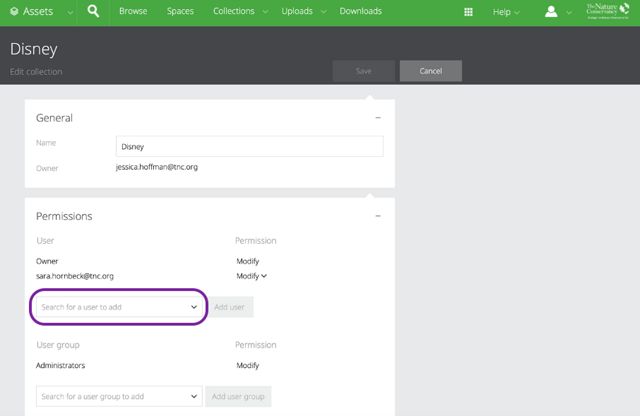640x416 pixels.
Task: Cancel editing the collection
Action: 430,71
